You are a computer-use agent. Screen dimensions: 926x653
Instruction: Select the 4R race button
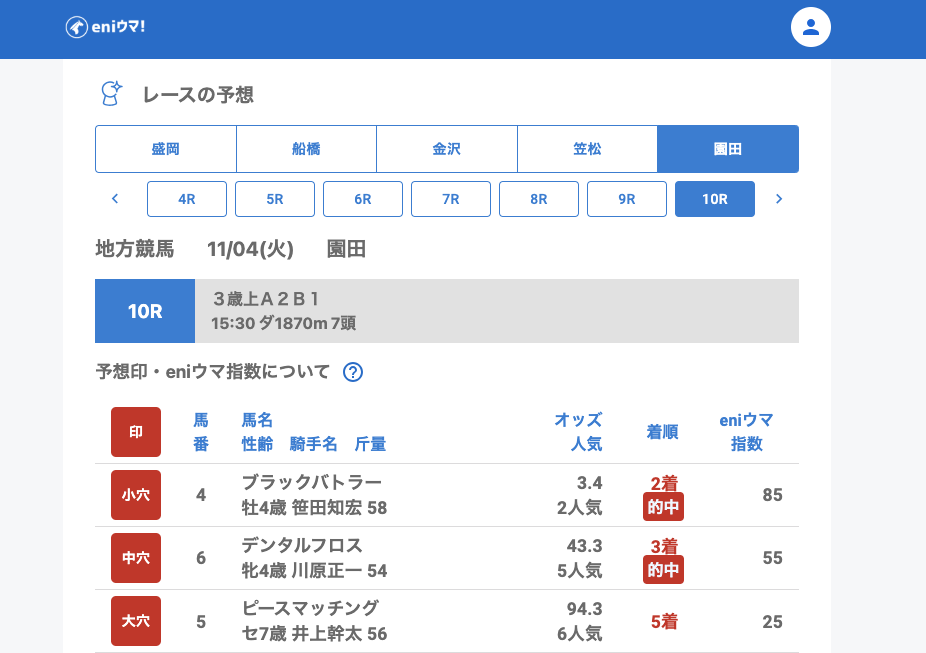[x=187, y=199]
